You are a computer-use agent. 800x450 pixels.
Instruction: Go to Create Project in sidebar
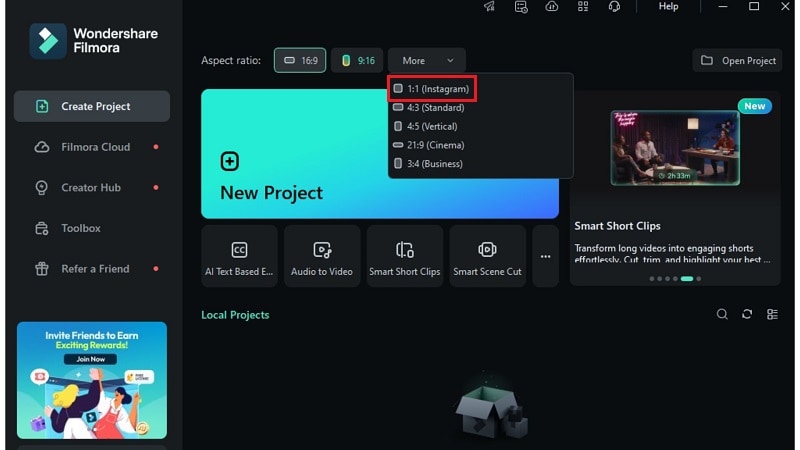point(92,106)
